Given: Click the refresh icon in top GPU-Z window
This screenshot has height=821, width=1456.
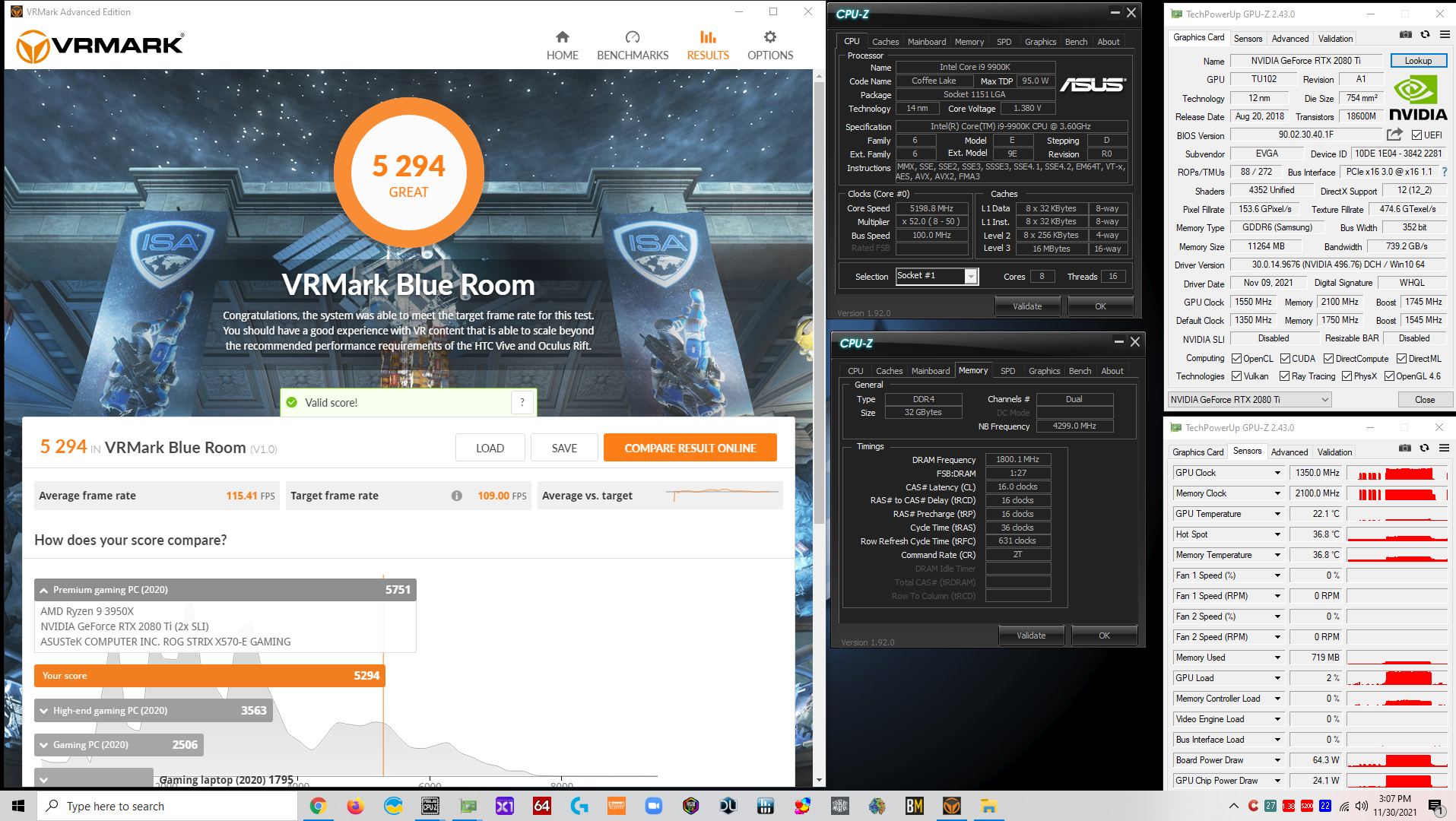Looking at the screenshot, I should click(1426, 35).
